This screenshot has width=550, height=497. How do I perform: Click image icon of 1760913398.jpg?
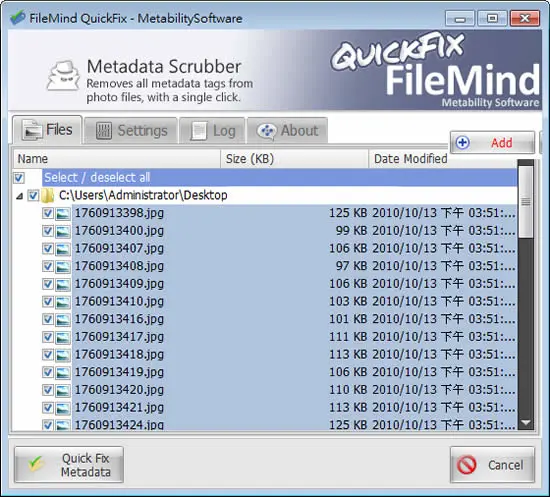pyautogui.click(x=63, y=214)
